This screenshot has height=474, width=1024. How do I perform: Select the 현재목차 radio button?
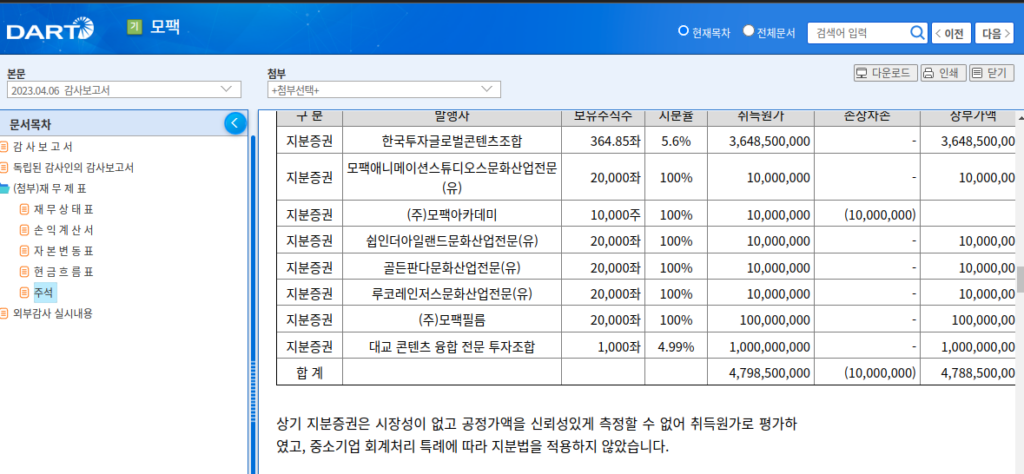(684, 31)
